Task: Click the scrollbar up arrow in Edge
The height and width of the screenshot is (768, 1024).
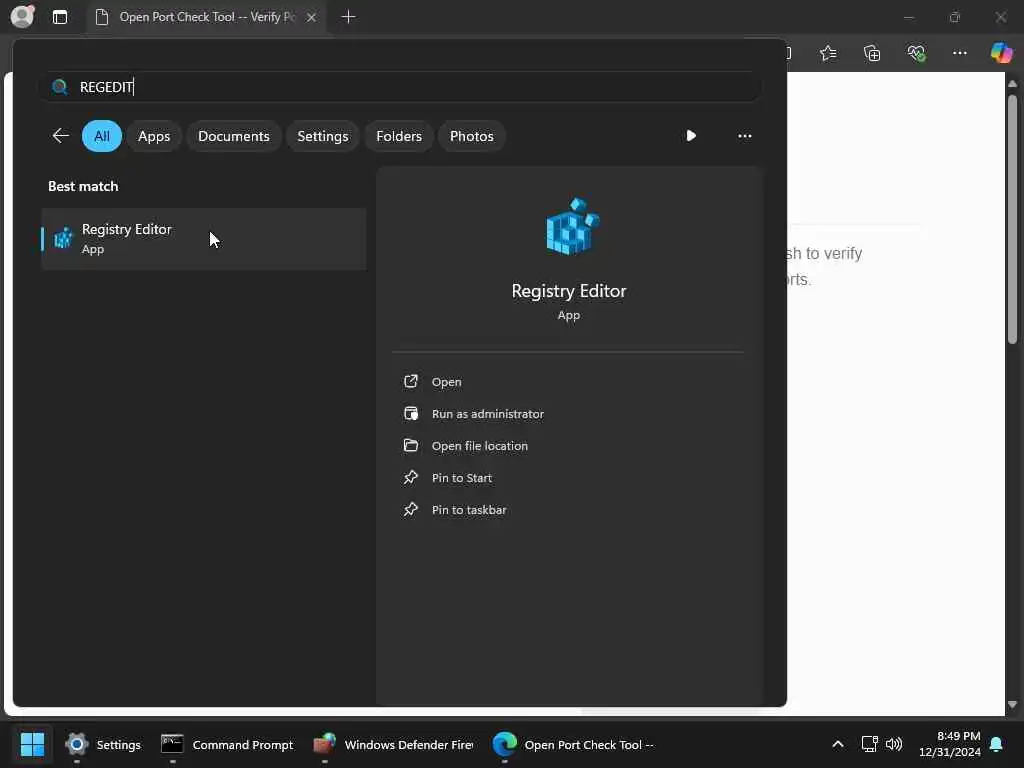Action: click(1012, 84)
